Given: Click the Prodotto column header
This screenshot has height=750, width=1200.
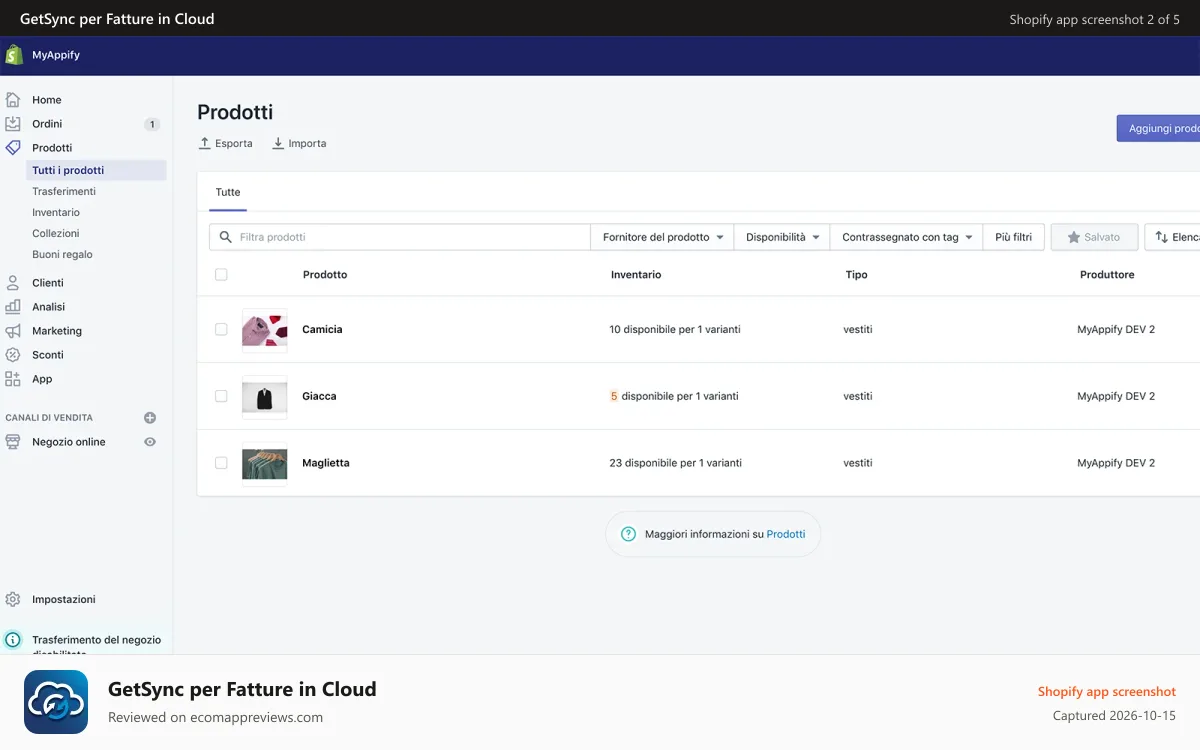Looking at the screenshot, I should click(325, 275).
